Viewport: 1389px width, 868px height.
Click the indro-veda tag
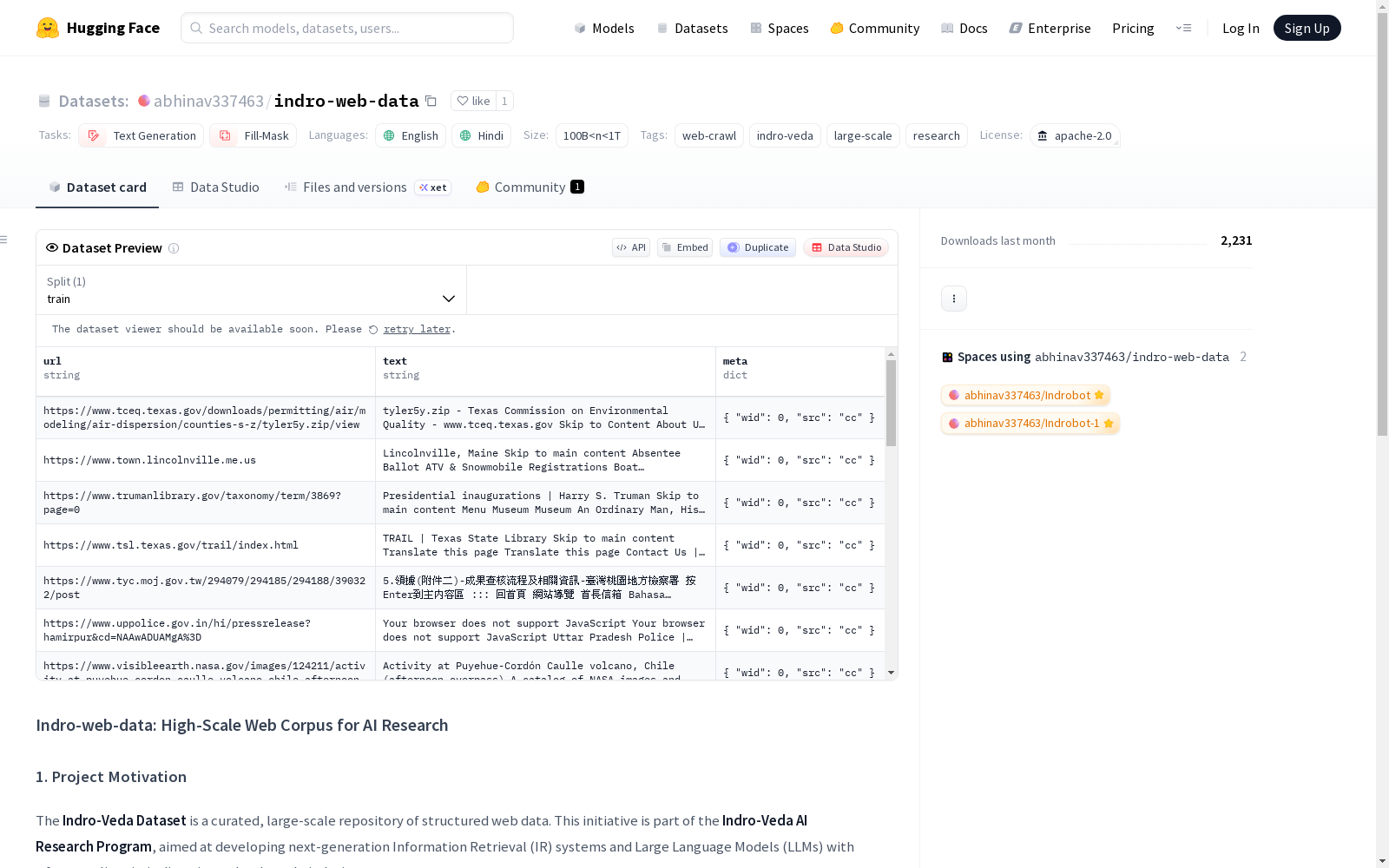[785, 135]
